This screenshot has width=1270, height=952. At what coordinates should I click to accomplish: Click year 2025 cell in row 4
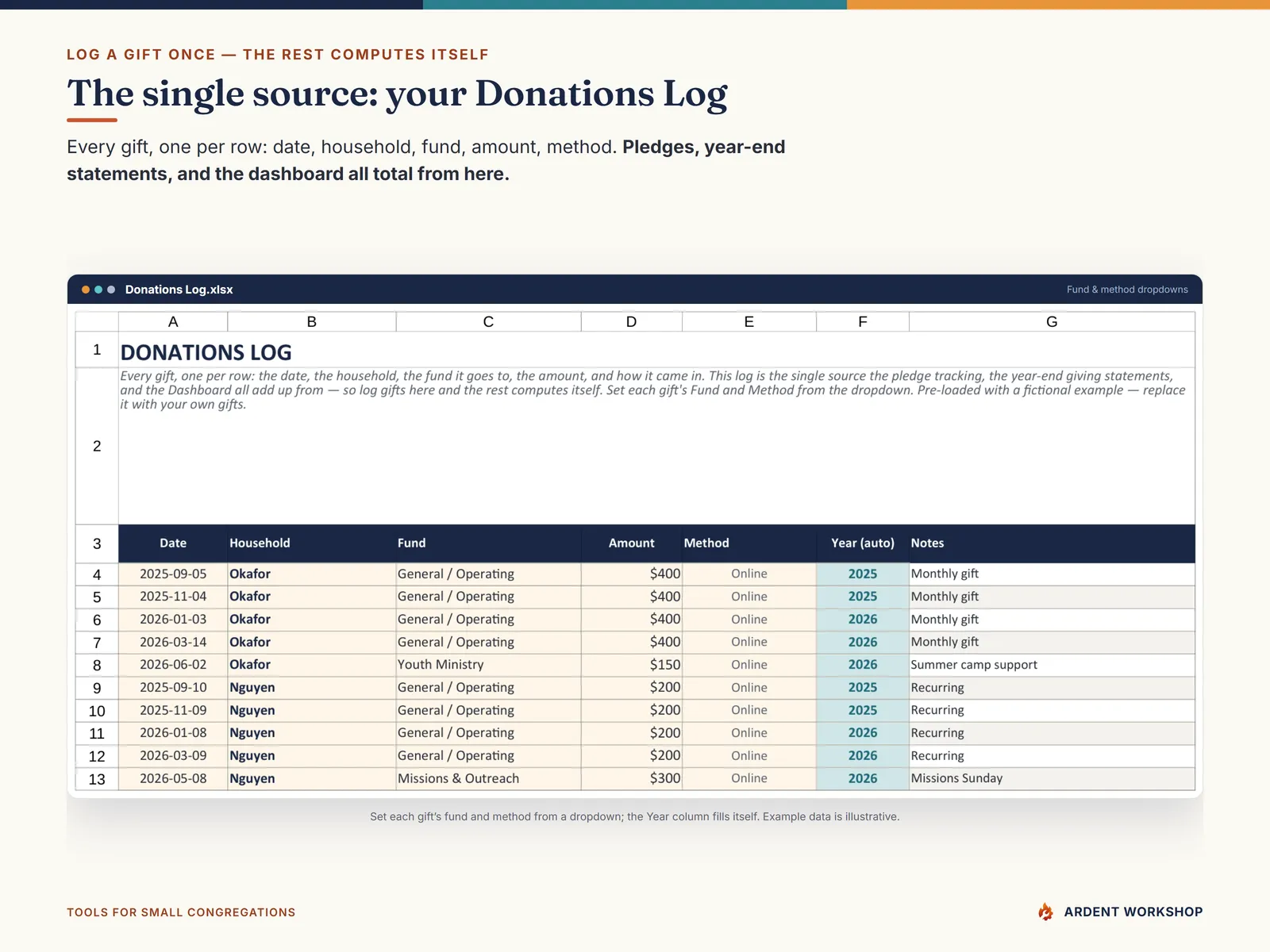[x=863, y=574]
